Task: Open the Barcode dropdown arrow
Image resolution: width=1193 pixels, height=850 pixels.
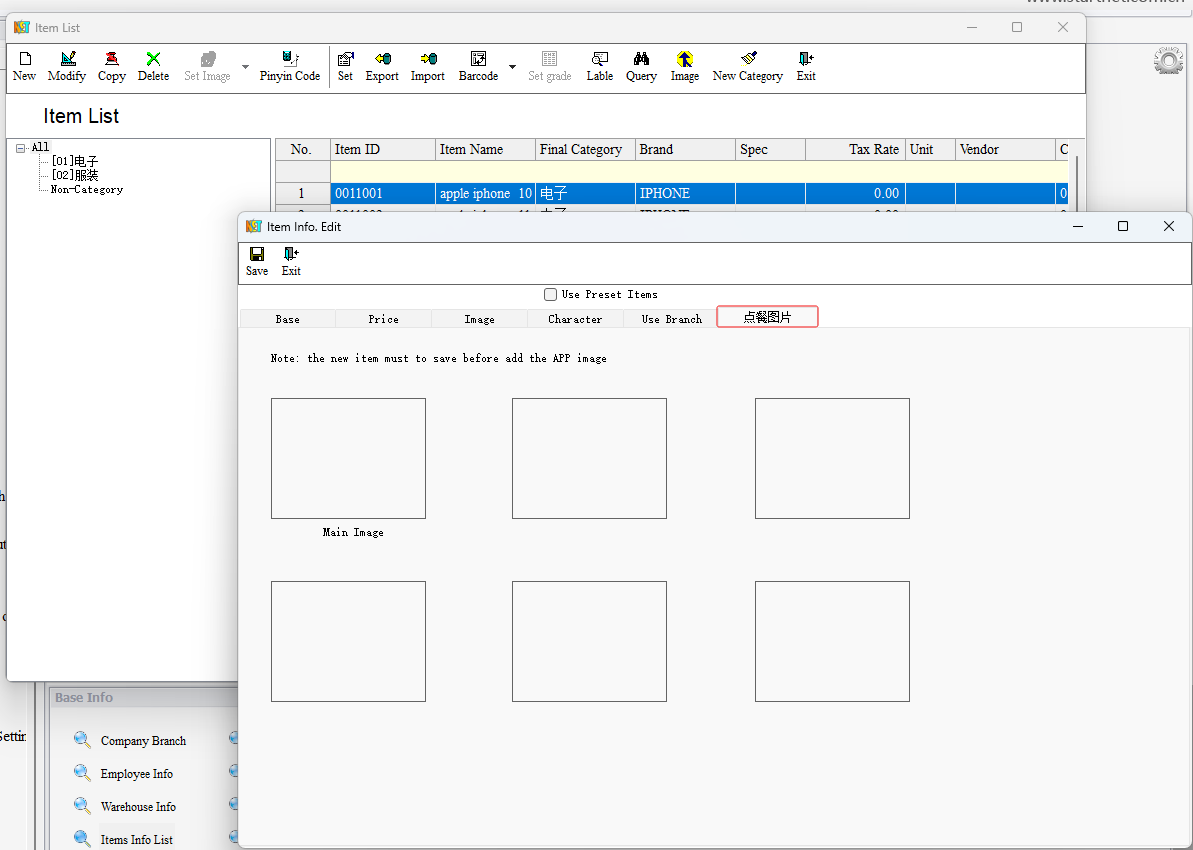Action: pos(512,68)
